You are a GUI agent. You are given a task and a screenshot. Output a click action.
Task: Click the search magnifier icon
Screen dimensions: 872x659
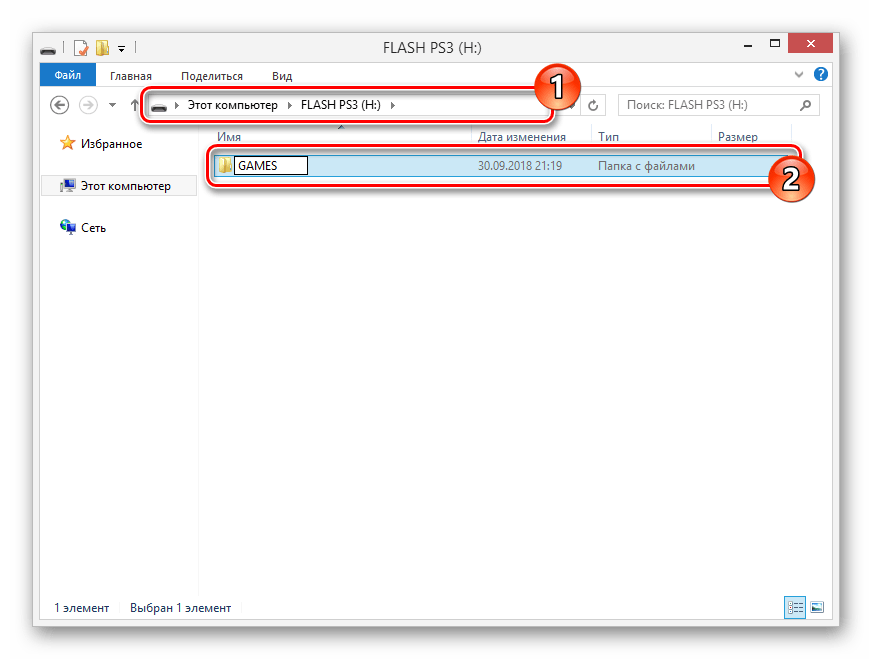click(805, 105)
